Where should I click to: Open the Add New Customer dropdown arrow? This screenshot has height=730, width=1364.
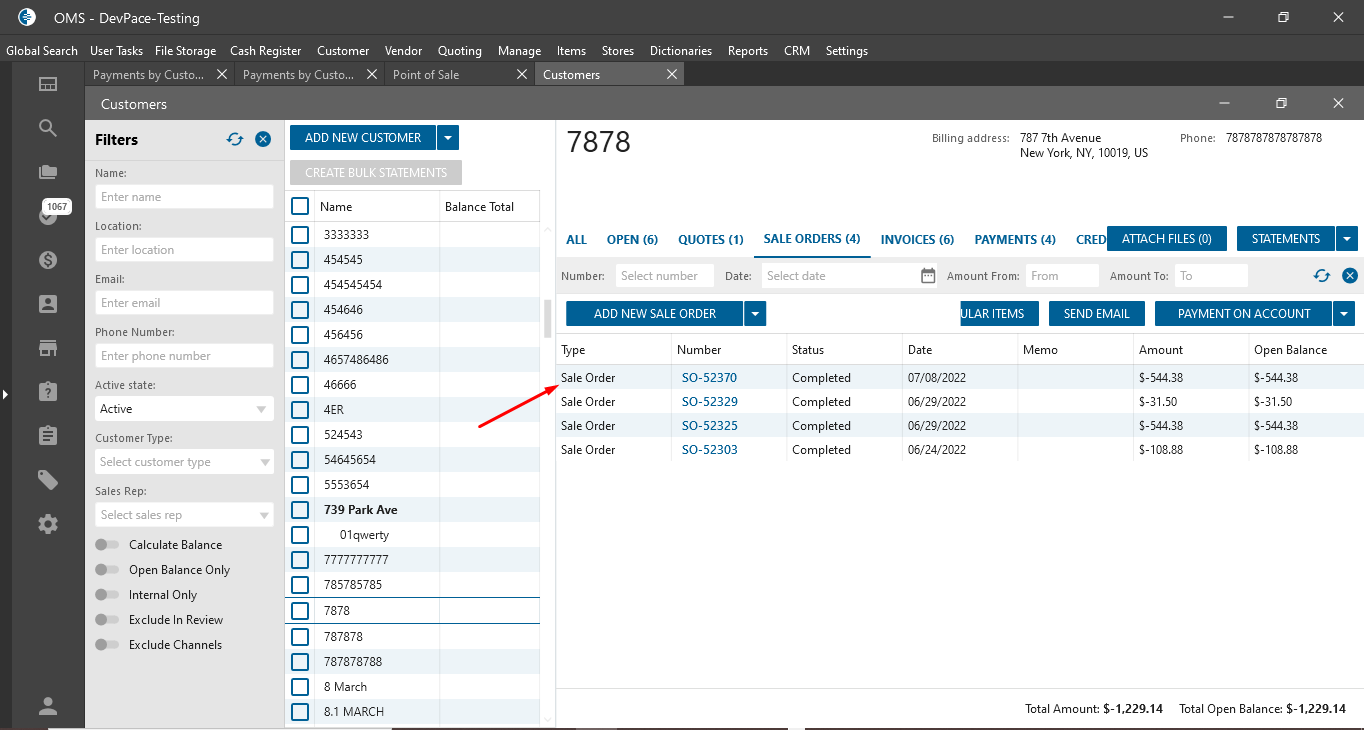click(x=448, y=138)
